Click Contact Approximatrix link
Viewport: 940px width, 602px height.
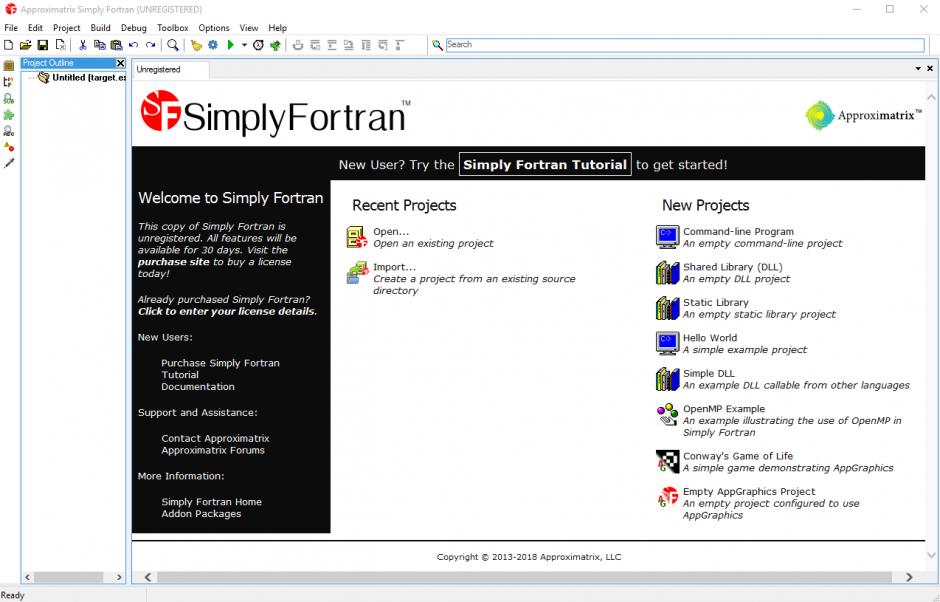click(215, 438)
